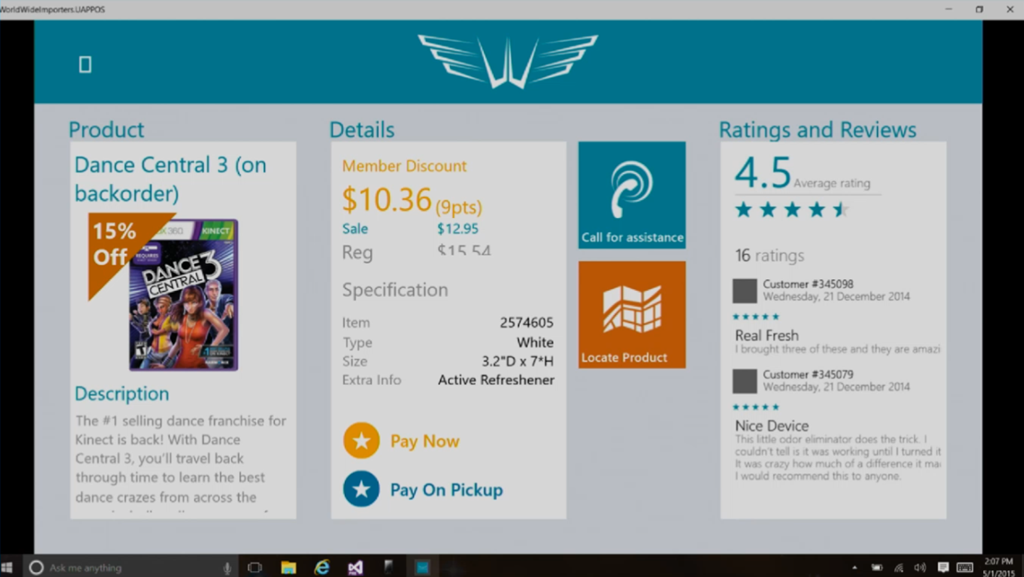Click the Customer #345079 name
1024x577 pixels.
coord(808,375)
